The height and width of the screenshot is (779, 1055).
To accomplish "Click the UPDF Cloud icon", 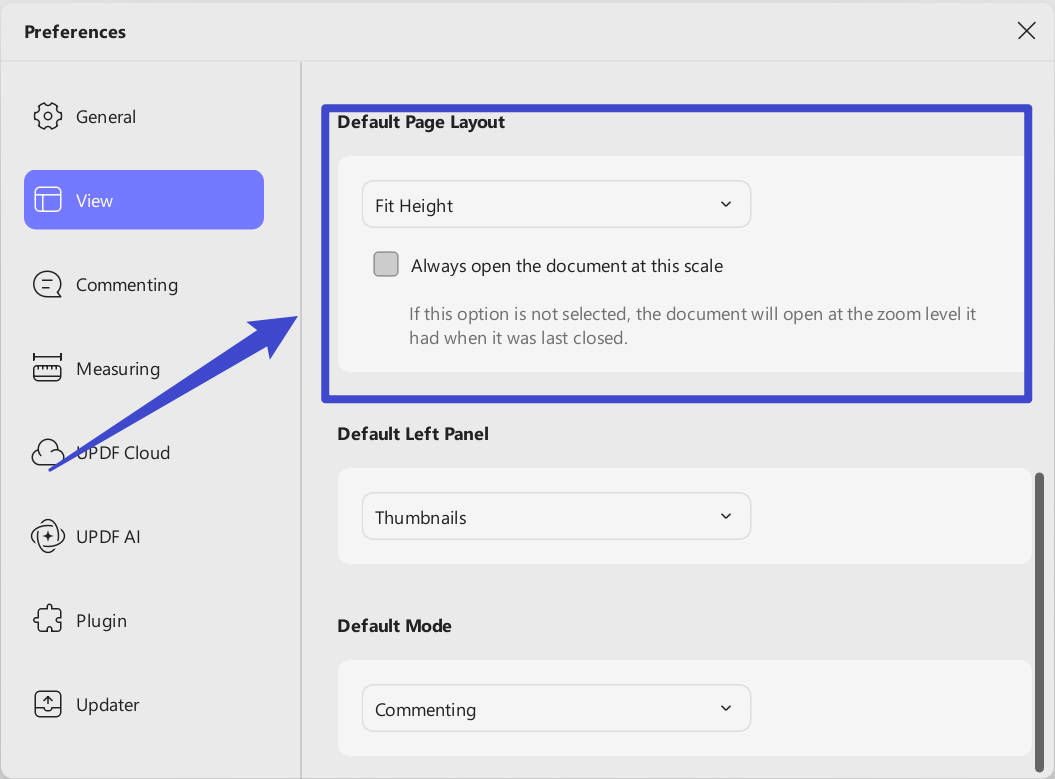I will click(48, 453).
